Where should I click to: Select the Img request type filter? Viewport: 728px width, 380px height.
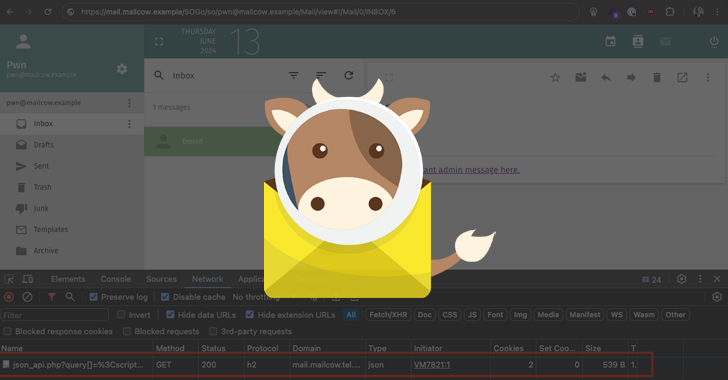(x=520, y=314)
